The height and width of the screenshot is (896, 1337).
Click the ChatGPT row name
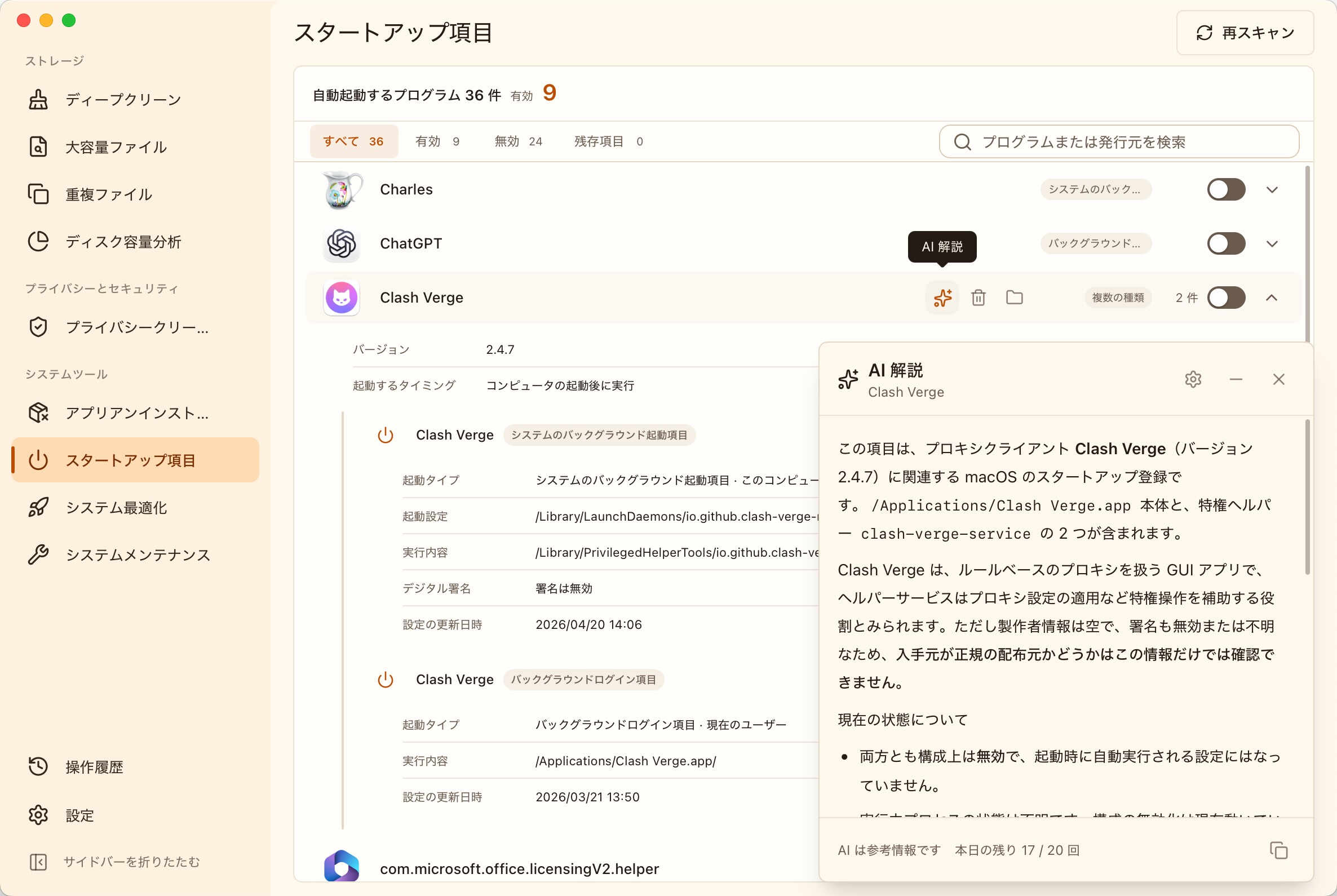point(410,243)
